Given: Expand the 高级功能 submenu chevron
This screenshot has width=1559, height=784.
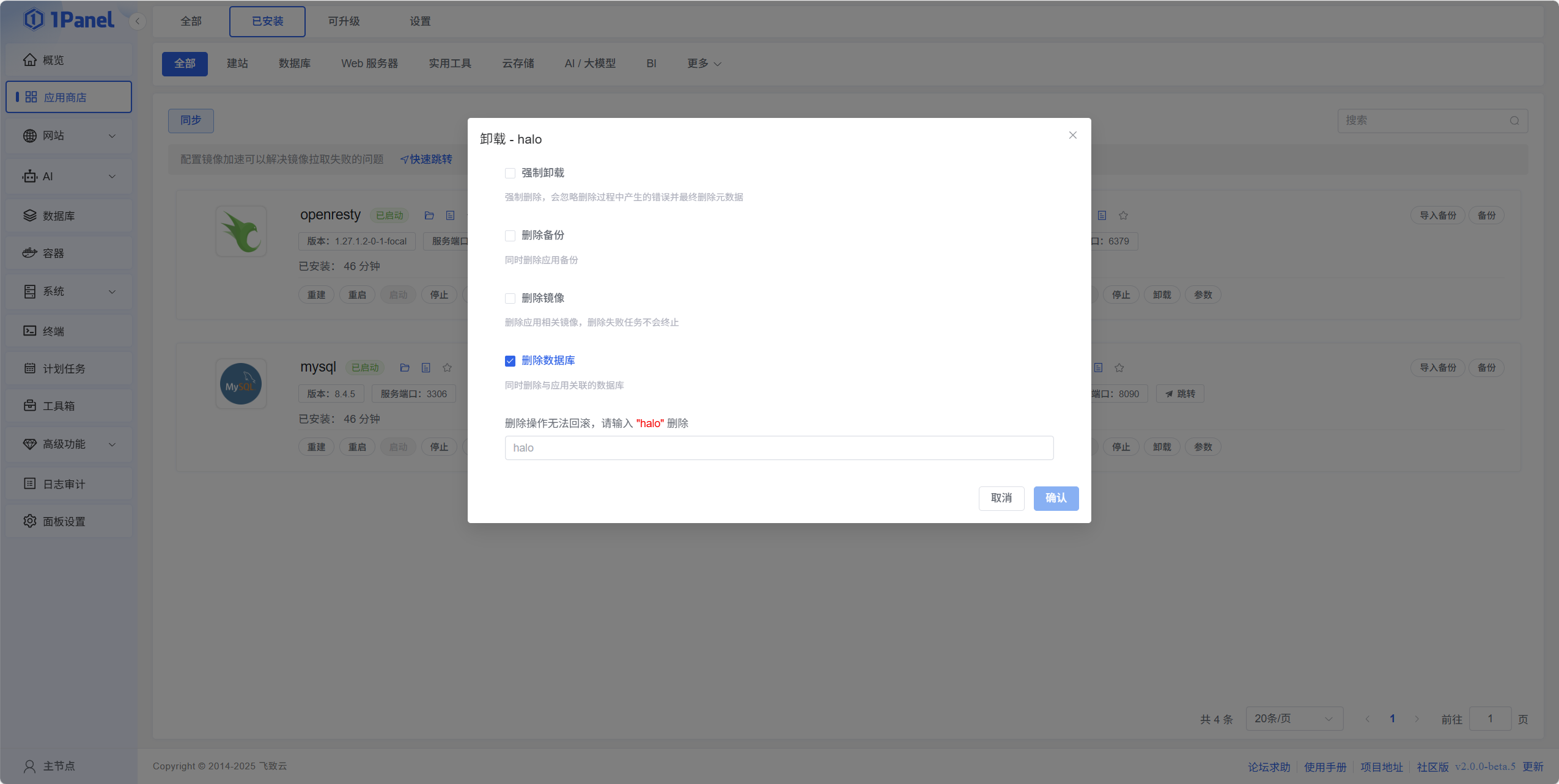Looking at the screenshot, I should (112, 444).
